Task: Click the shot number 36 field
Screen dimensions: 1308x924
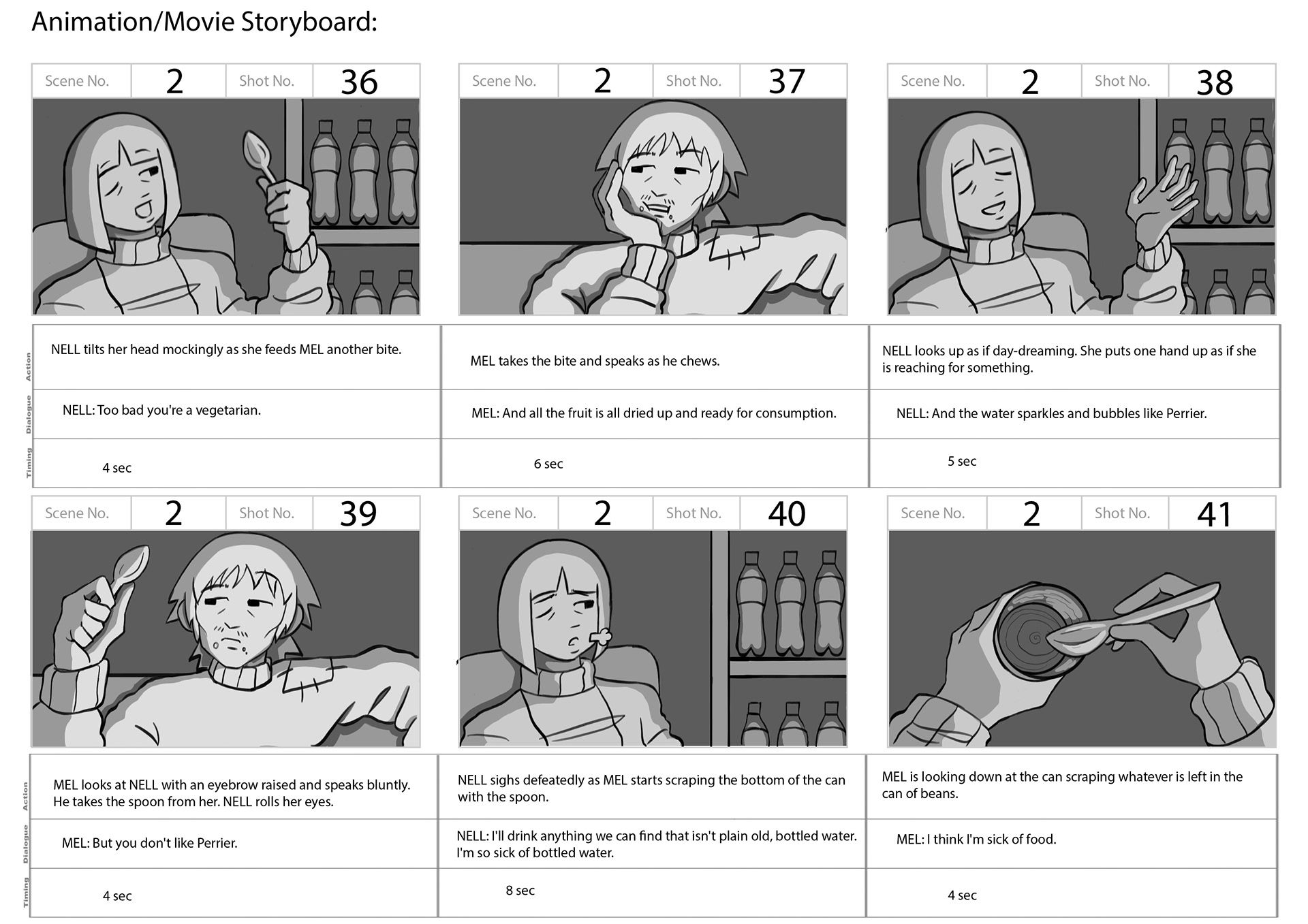Action: (366, 81)
